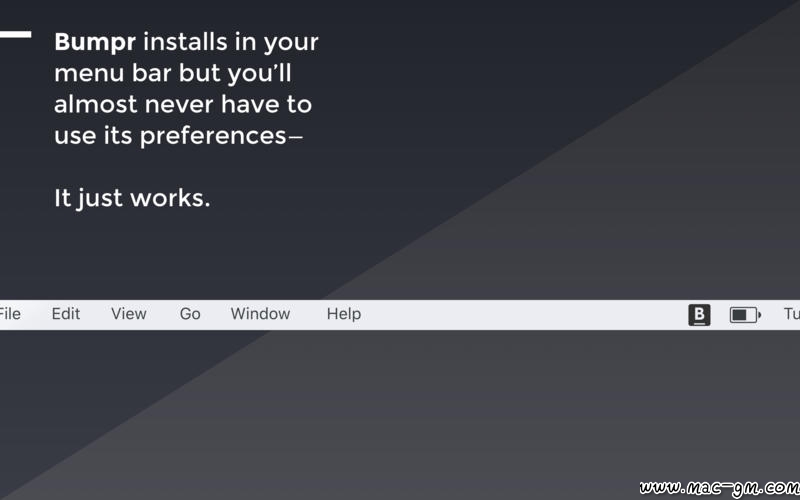Screen dimensions: 800x500
Task: Click the bold word "Bumpr"
Action: [95, 43]
